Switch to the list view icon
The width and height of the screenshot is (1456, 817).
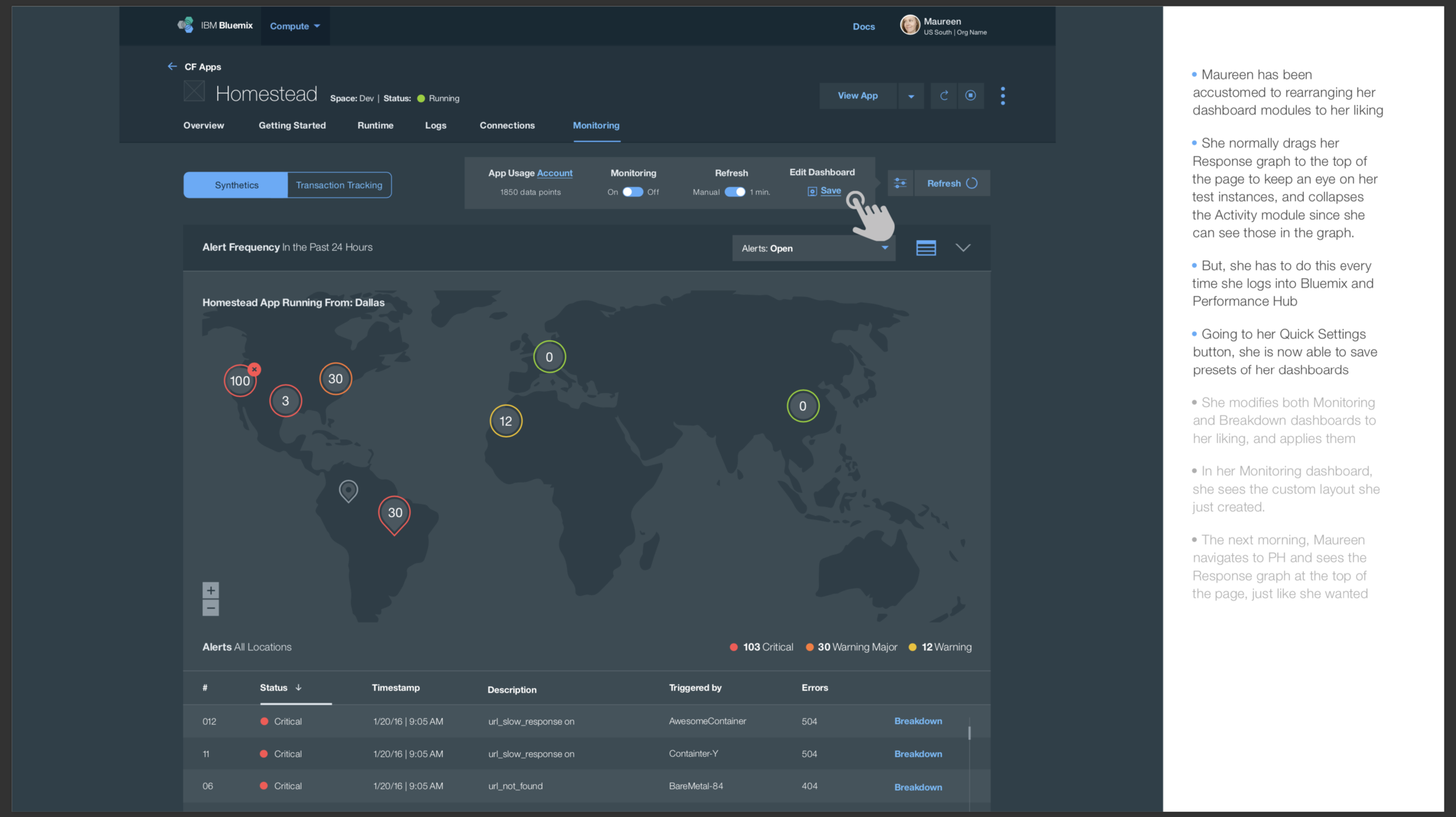(x=925, y=248)
